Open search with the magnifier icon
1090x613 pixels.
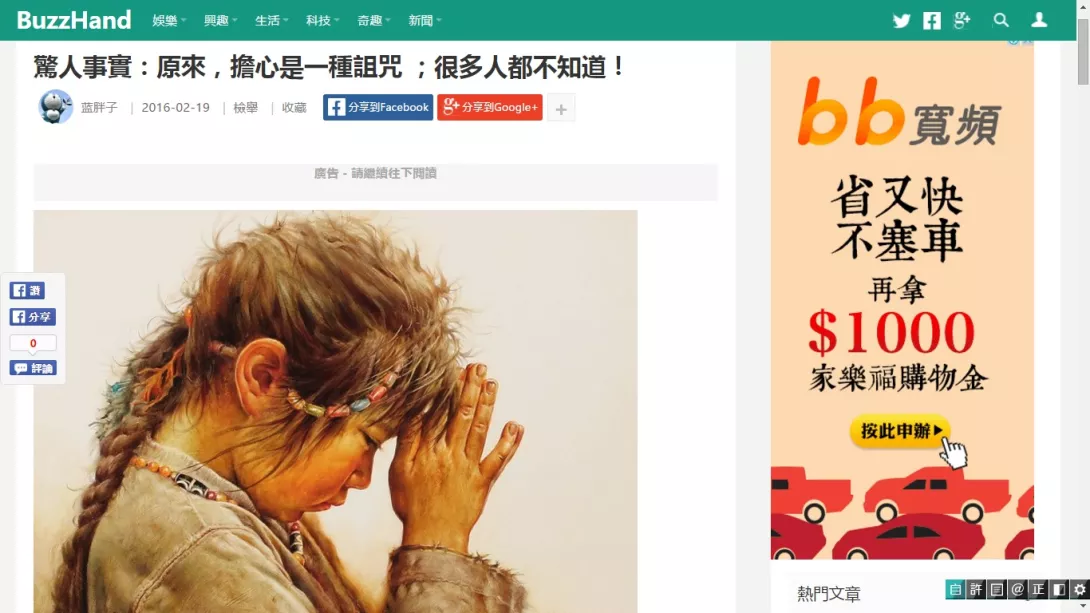click(x=1001, y=20)
